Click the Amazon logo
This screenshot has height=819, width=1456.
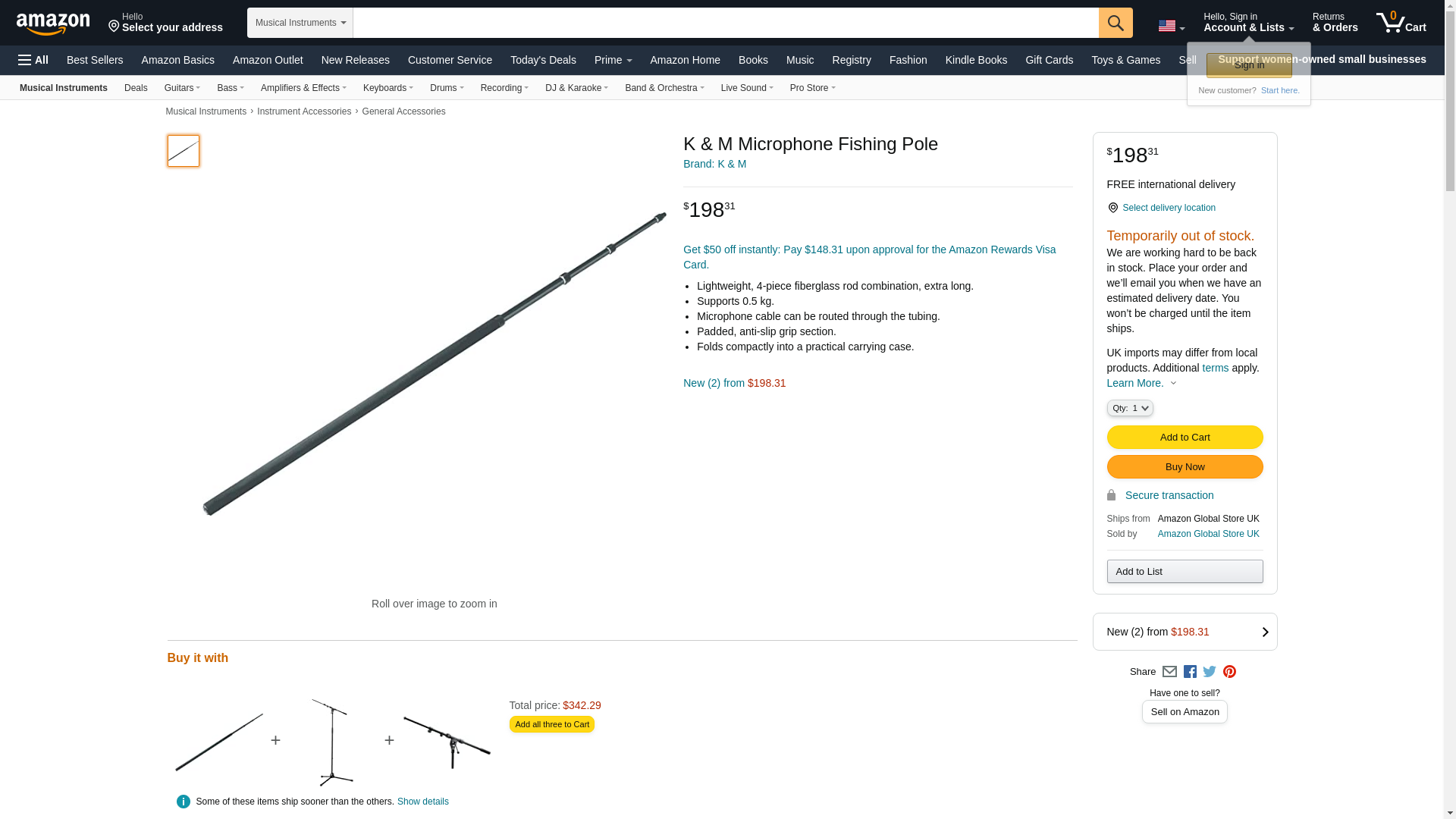point(53,24)
